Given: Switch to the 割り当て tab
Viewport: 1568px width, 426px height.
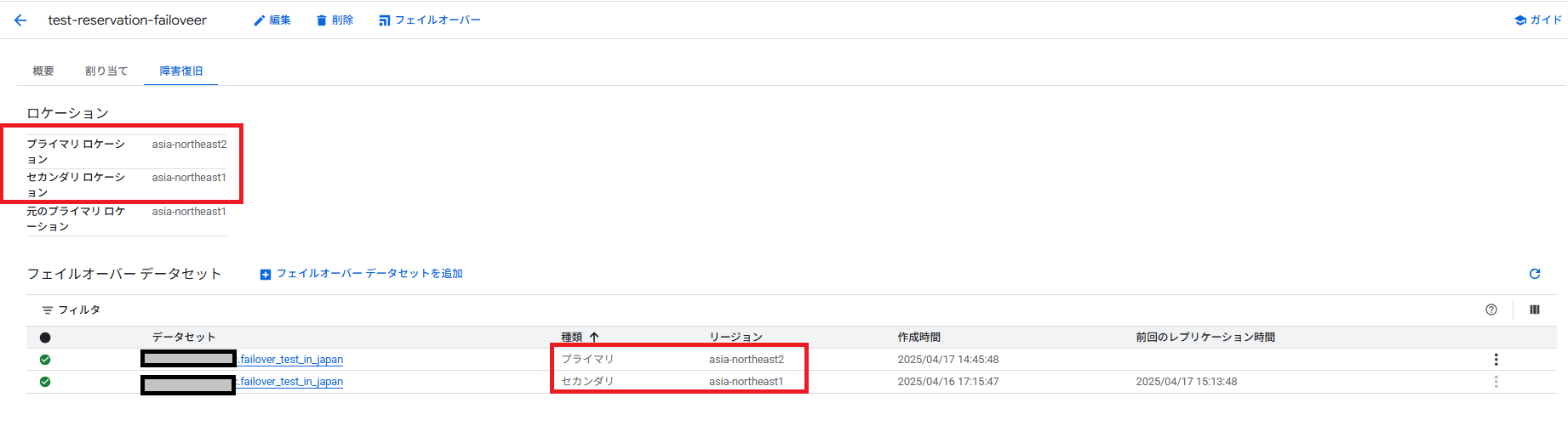Looking at the screenshot, I should pyautogui.click(x=106, y=71).
